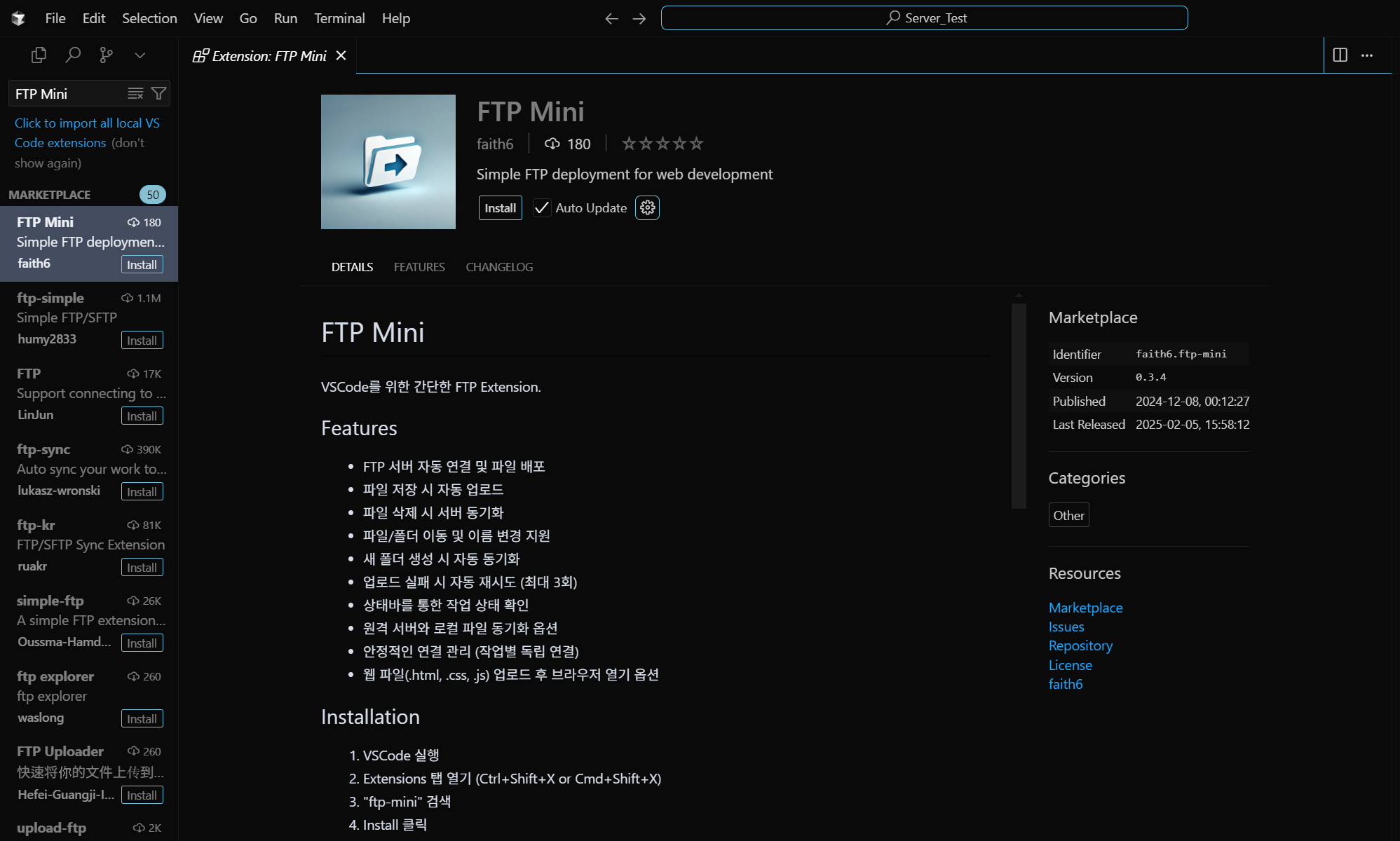This screenshot has height=841, width=1400.
Task: Select the ftp explorer extension in list
Action: pos(89,697)
